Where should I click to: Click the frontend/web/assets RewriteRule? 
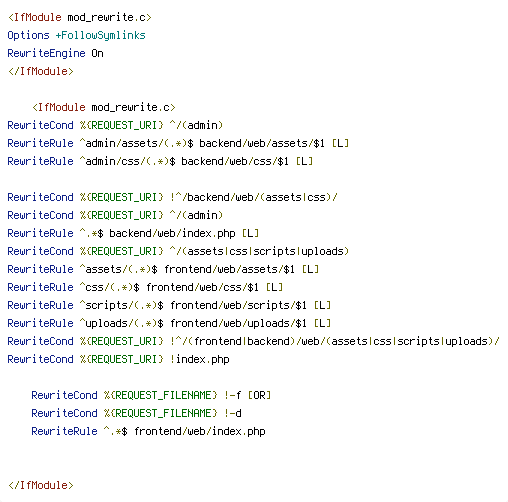163,269
